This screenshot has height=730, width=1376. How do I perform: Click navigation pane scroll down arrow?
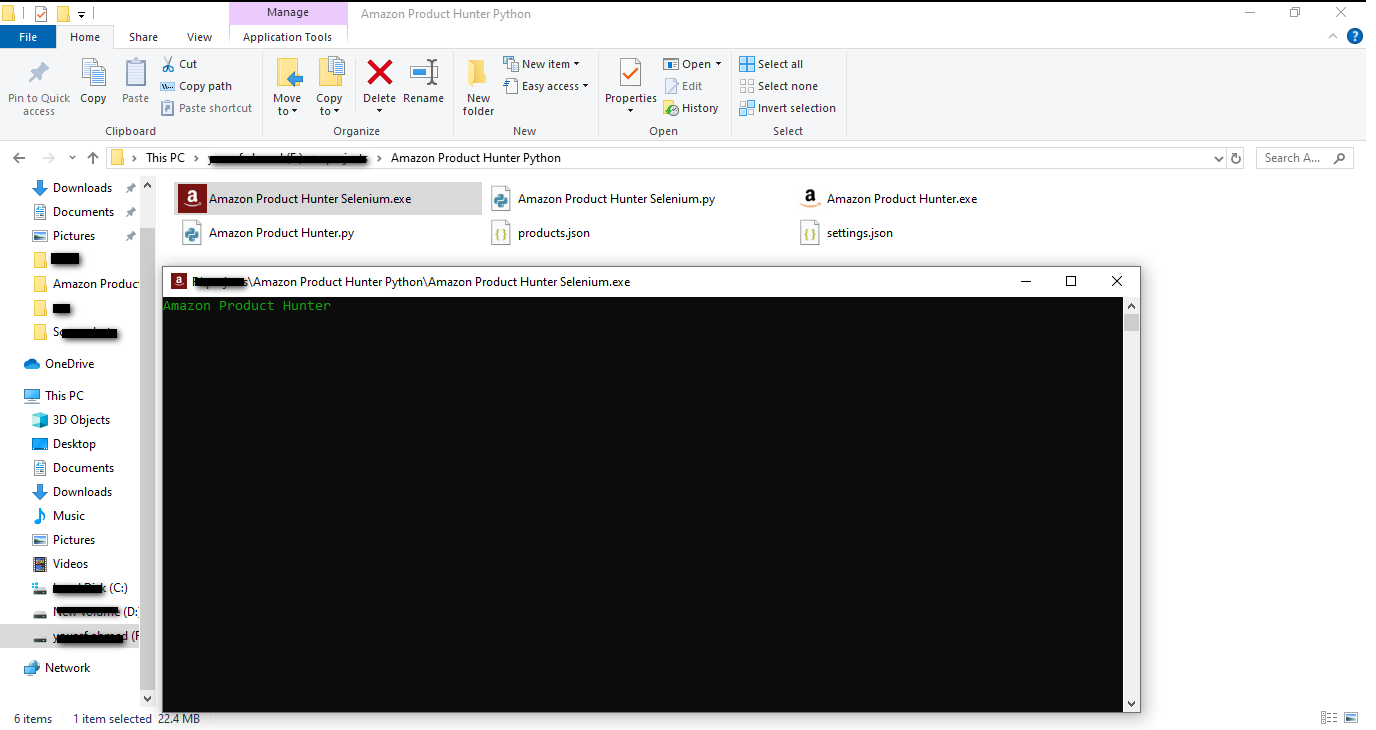[148, 698]
